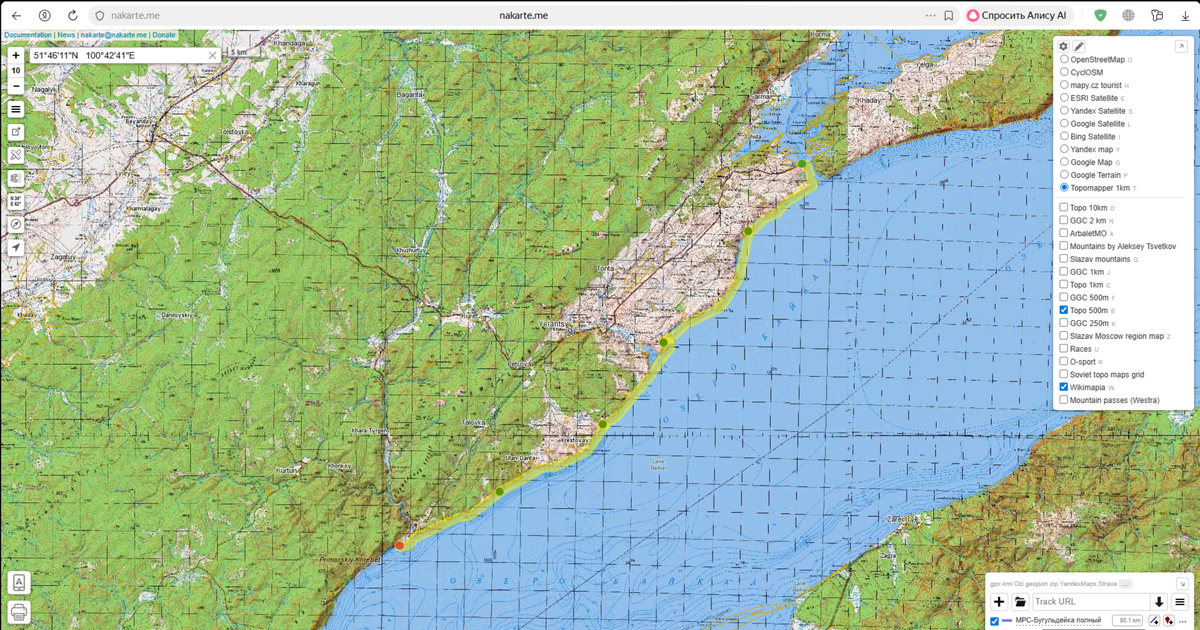Select the Topomapper 1km radio button
The height and width of the screenshot is (630, 1200).
point(1064,188)
